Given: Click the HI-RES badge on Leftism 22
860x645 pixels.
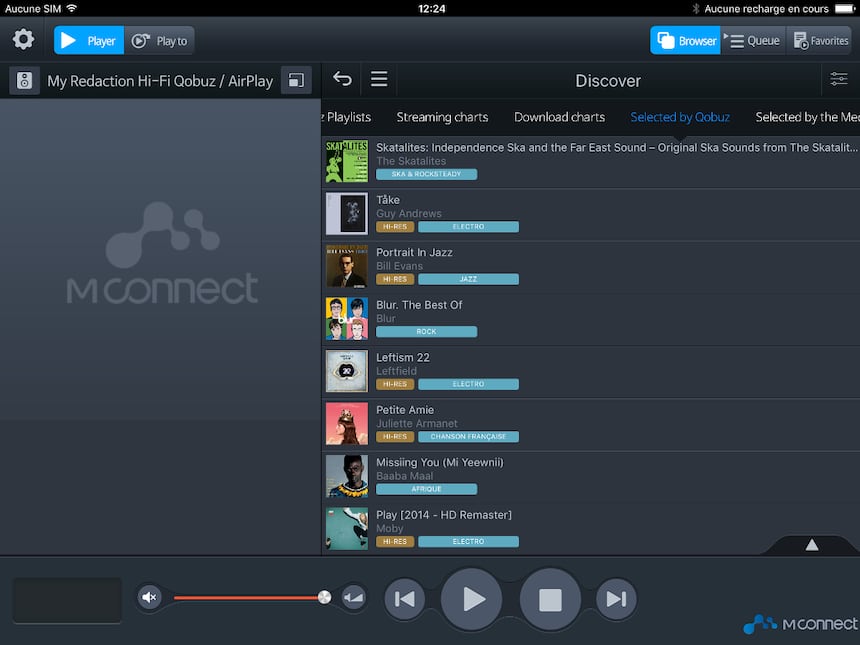Looking at the screenshot, I should pyautogui.click(x=395, y=384).
